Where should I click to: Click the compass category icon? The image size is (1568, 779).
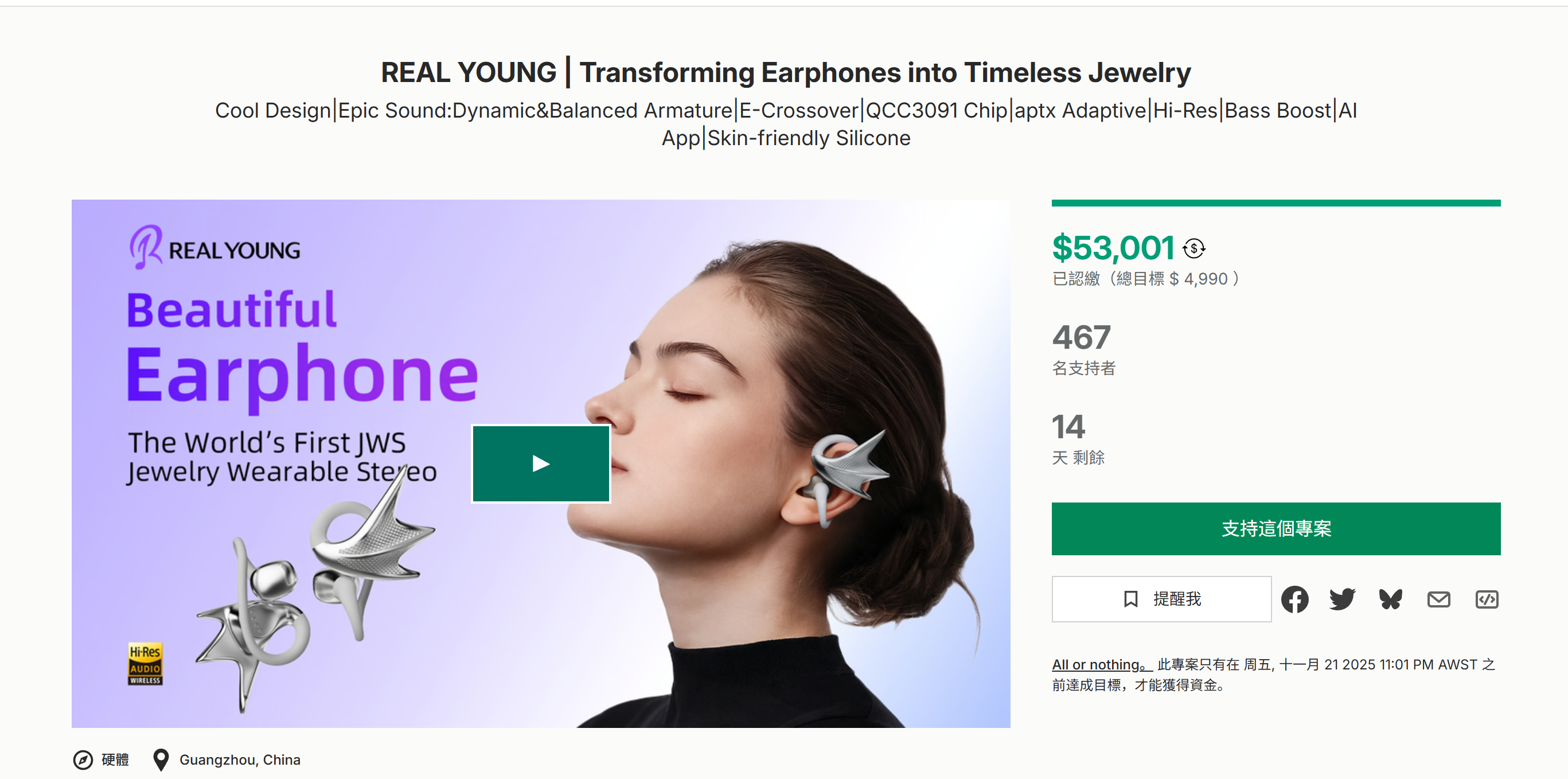(83, 759)
